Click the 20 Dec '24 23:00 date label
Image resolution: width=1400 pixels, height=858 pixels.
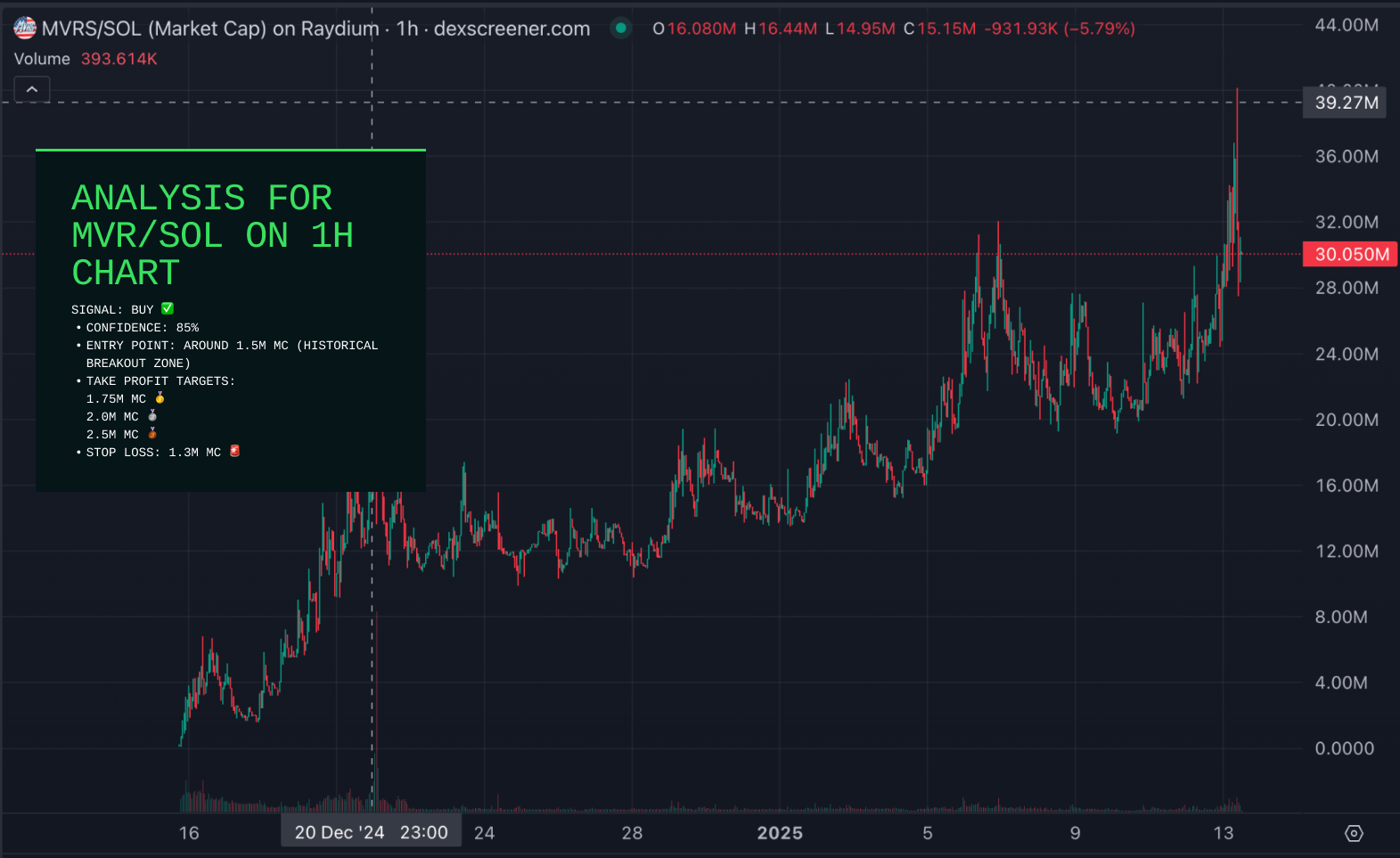371,832
